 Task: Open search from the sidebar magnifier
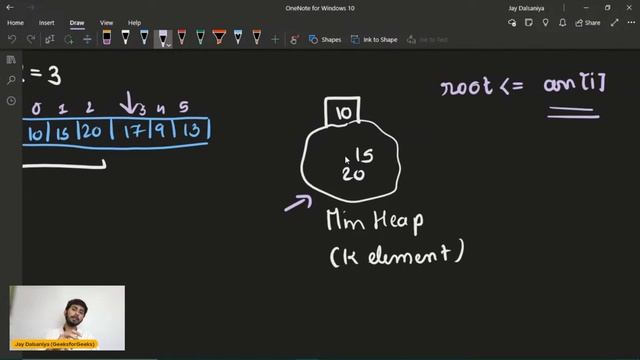11,80
